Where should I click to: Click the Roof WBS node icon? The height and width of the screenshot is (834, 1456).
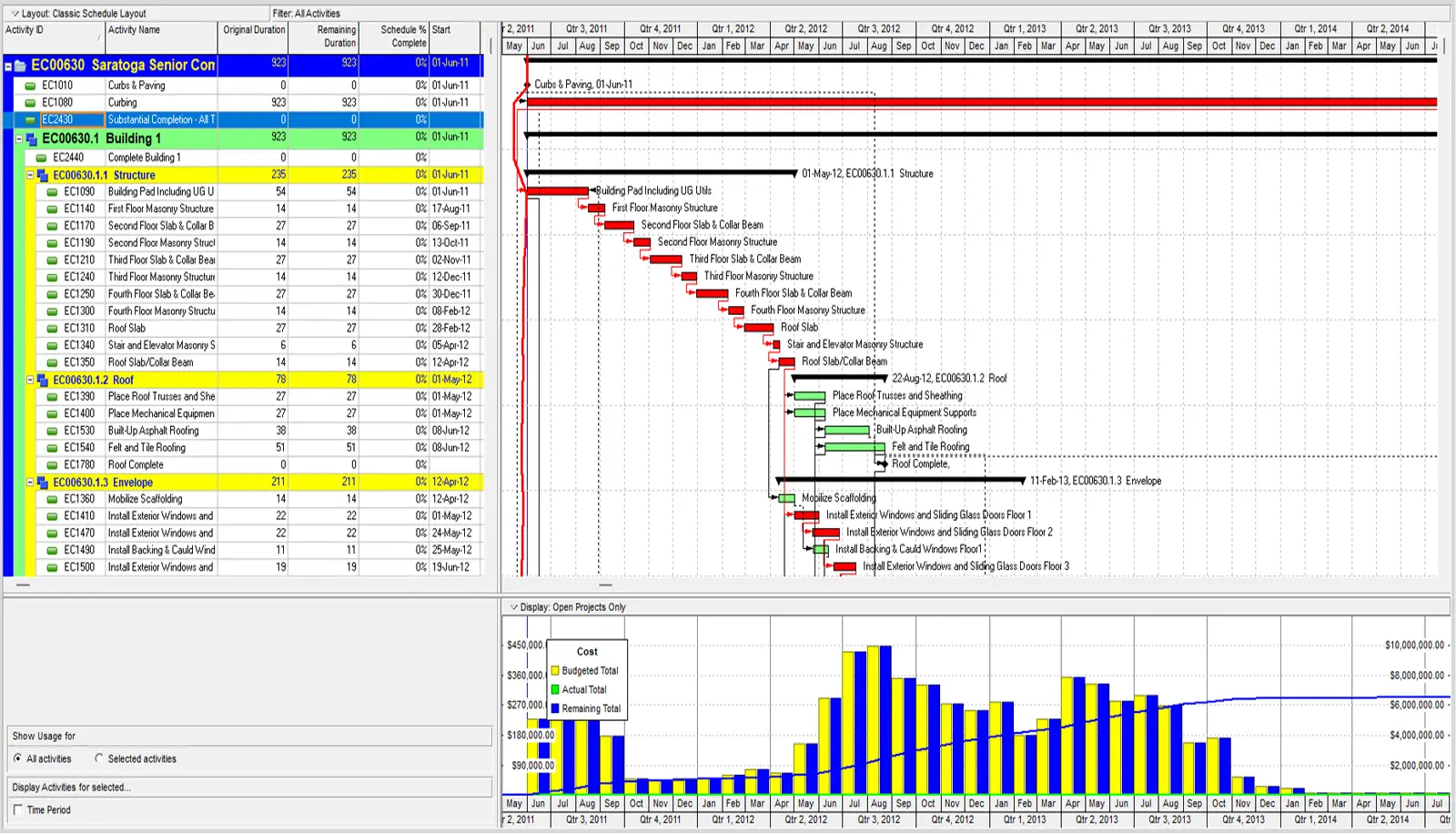(x=42, y=381)
